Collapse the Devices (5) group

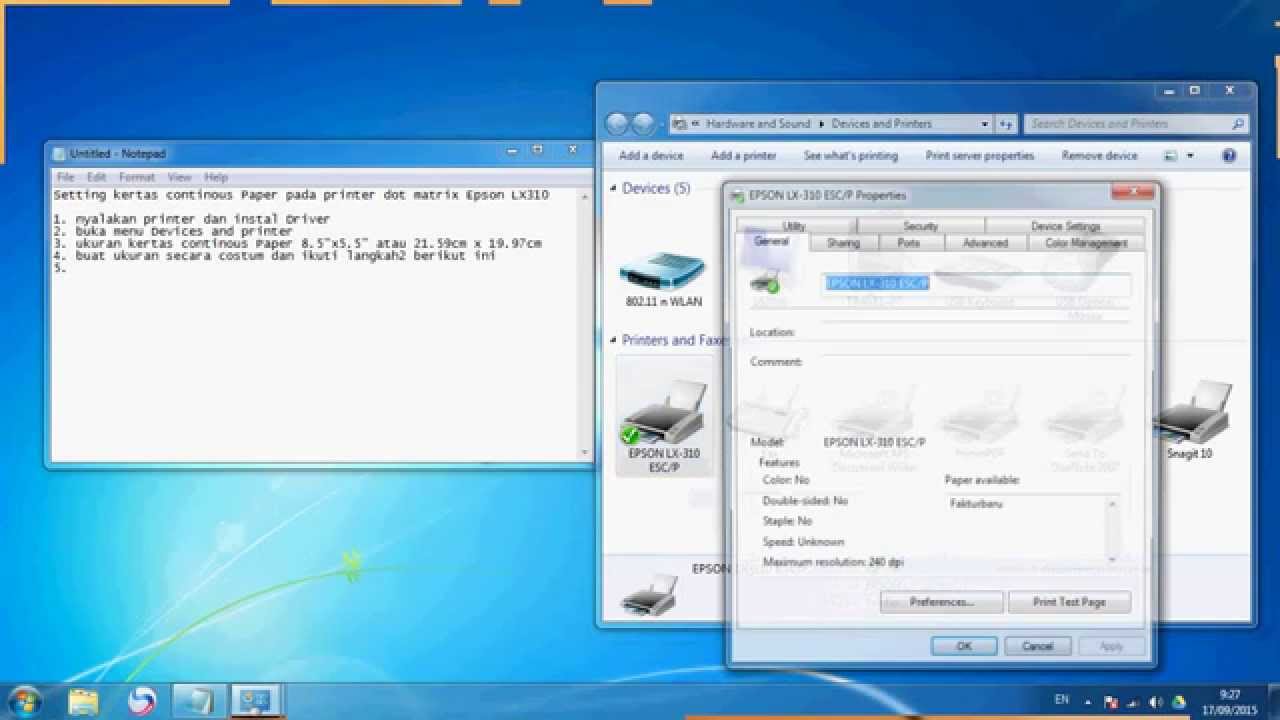tap(614, 189)
